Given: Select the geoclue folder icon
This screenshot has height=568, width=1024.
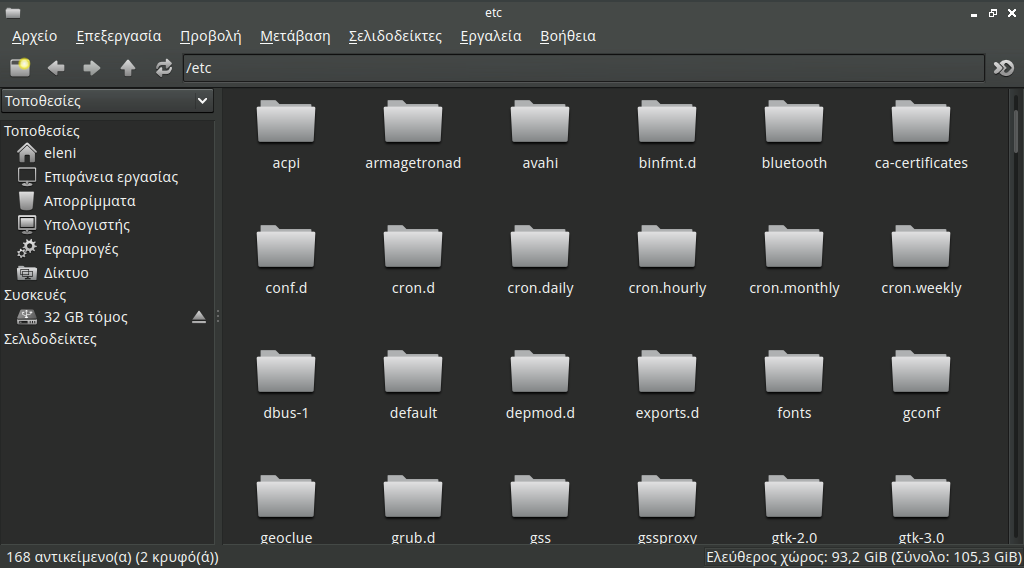Looking at the screenshot, I should pyautogui.click(x=286, y=497).
